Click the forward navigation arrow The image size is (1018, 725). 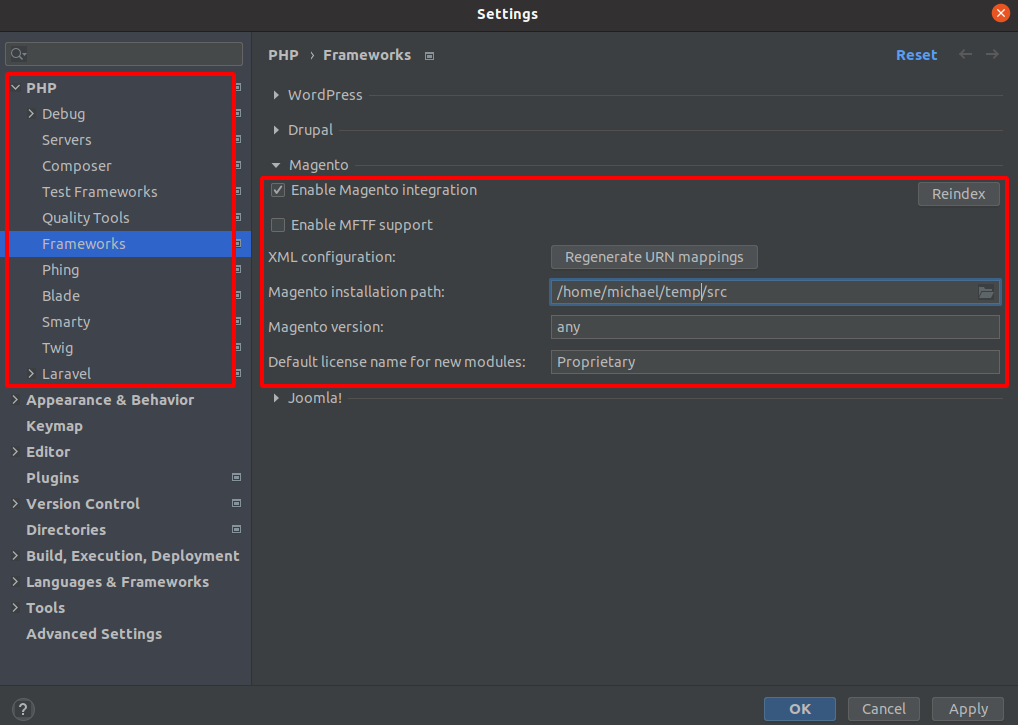click(x=992, y=55)
